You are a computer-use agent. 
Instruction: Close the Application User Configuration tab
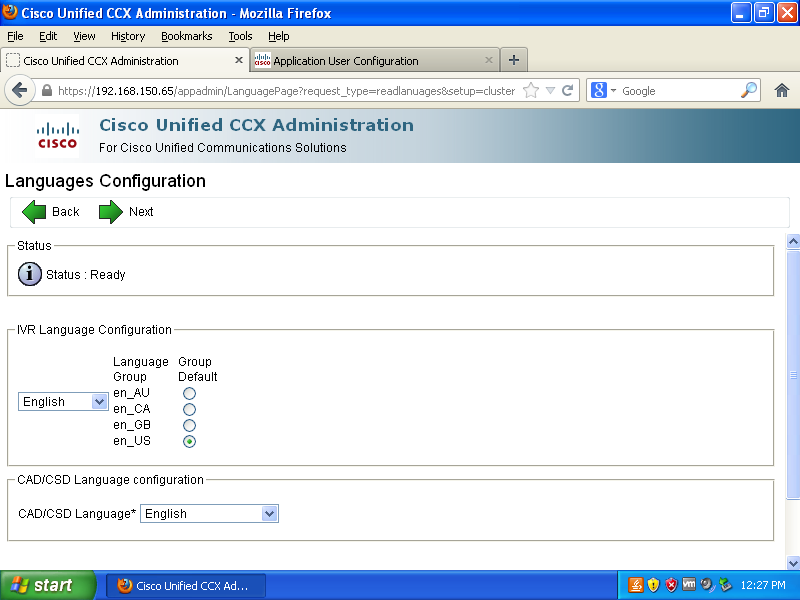click(489, 60)
